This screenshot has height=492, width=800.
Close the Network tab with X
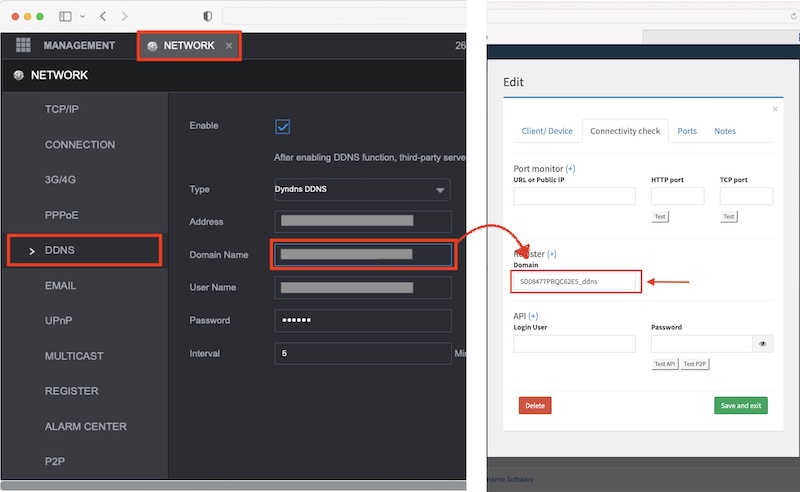coord(229,46)
